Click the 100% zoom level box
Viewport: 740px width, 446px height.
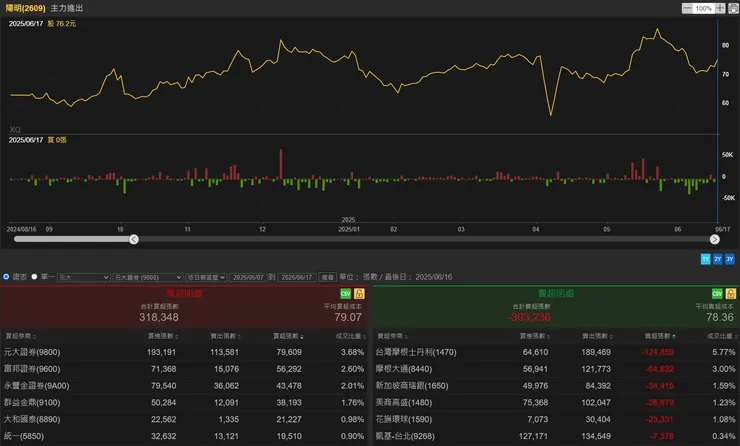coord(703,8)
